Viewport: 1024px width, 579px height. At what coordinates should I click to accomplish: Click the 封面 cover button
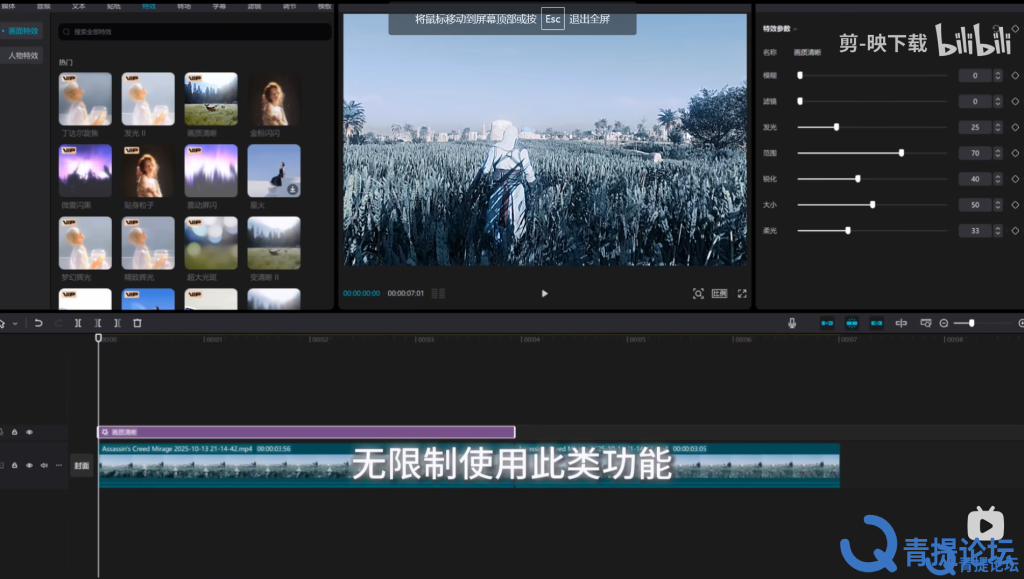[x=82, y=465]
